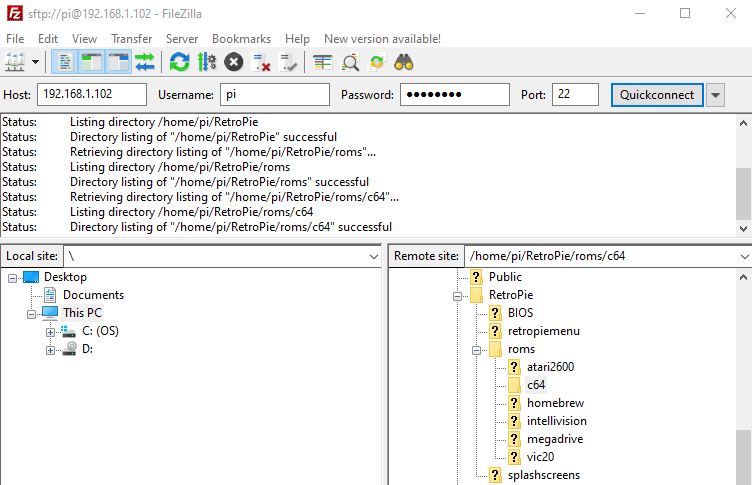Click the Quickconnect button

pos(657,95)
